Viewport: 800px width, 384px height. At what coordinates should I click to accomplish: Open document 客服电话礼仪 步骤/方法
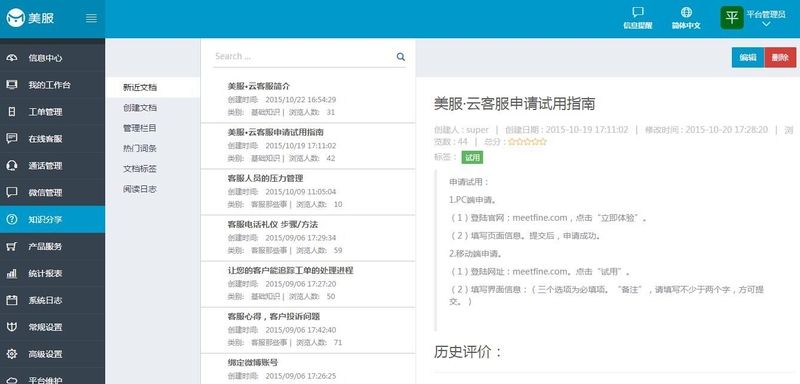click(x=273, y=224)
